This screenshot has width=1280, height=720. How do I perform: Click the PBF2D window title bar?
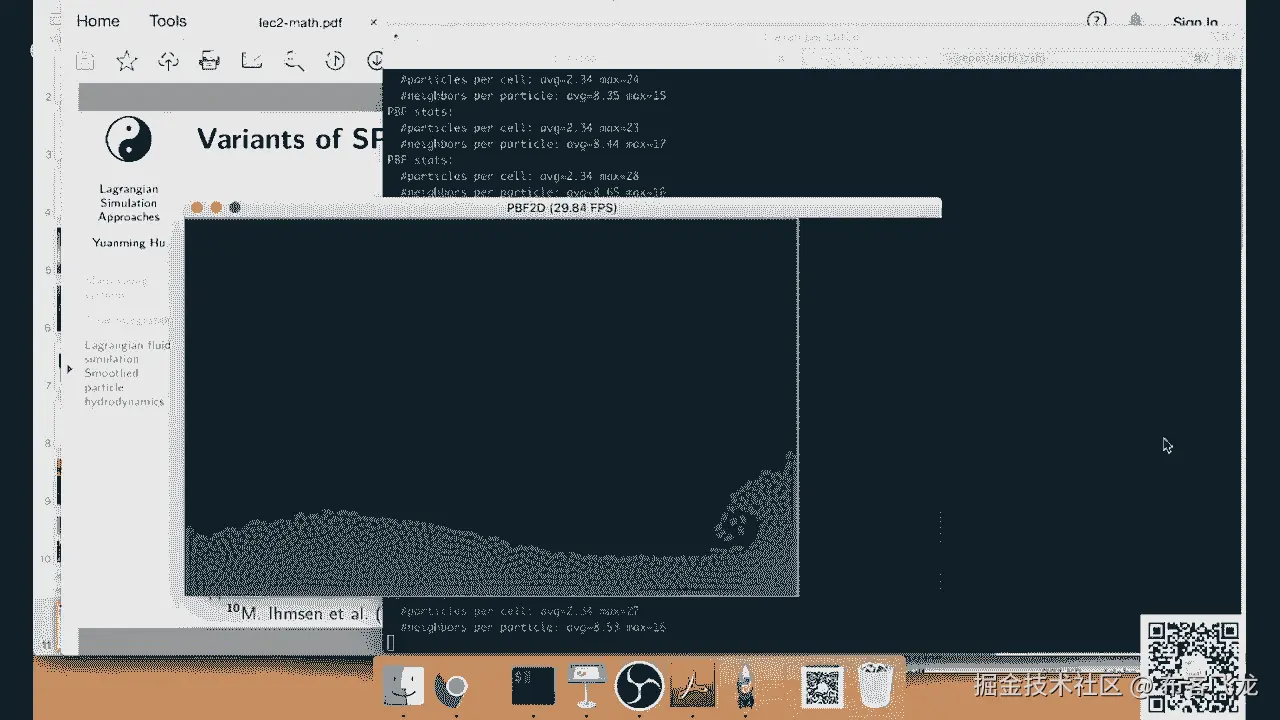(x=562, y=208)
